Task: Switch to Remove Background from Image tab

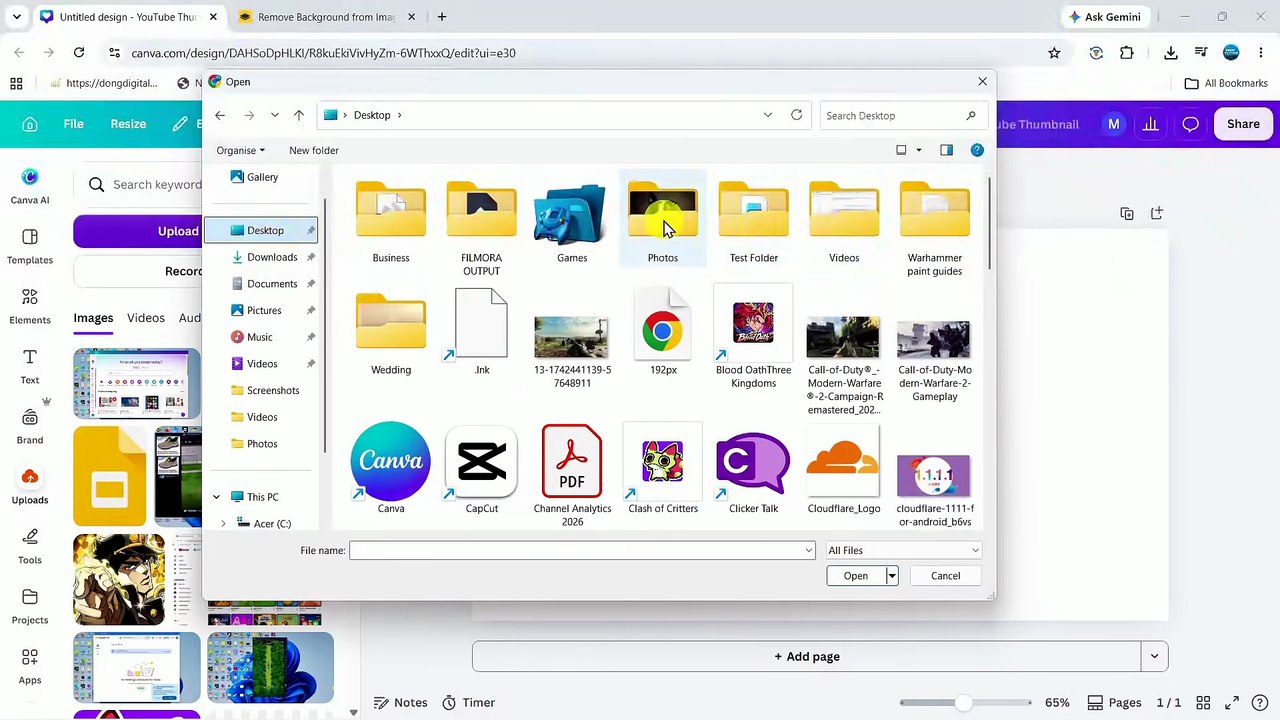Action: click(326, 17)
